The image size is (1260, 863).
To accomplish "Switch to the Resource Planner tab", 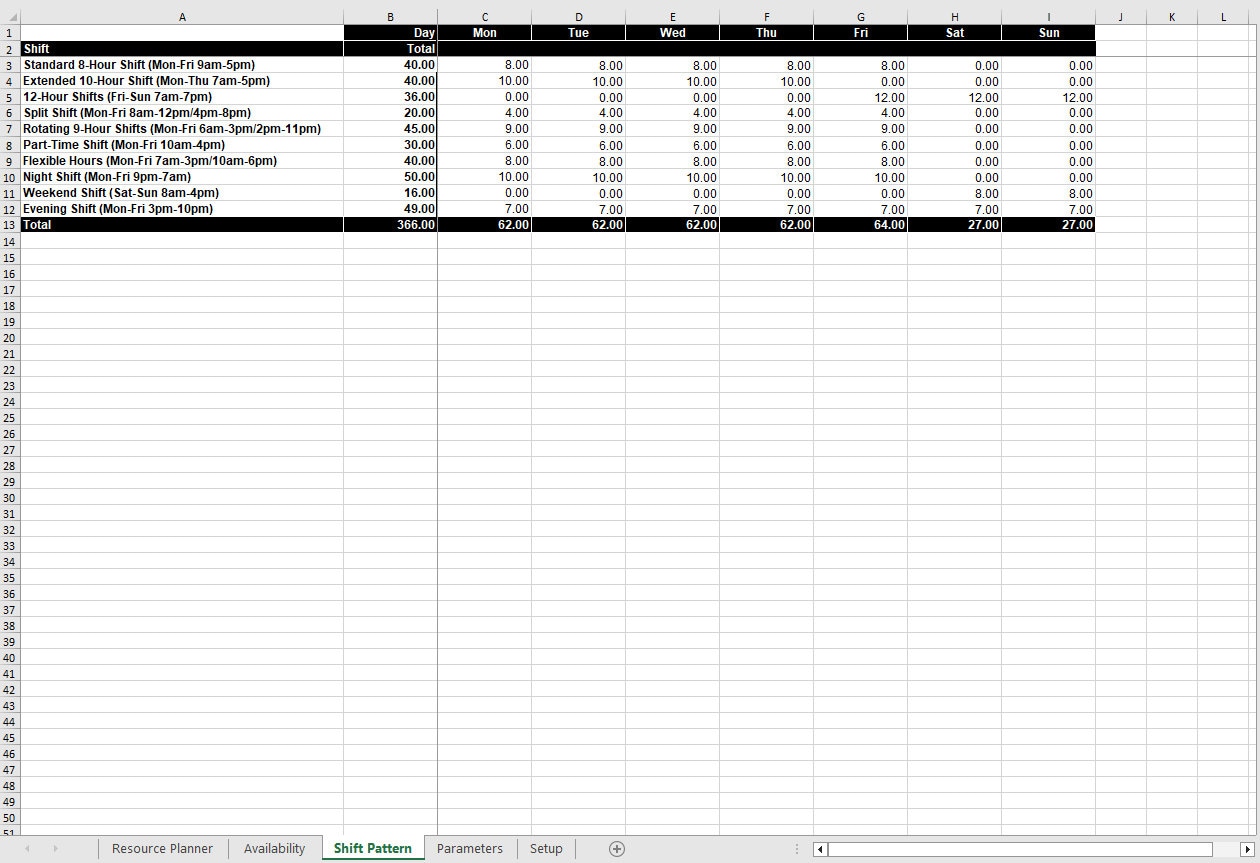I will click(x=162, y=848).
